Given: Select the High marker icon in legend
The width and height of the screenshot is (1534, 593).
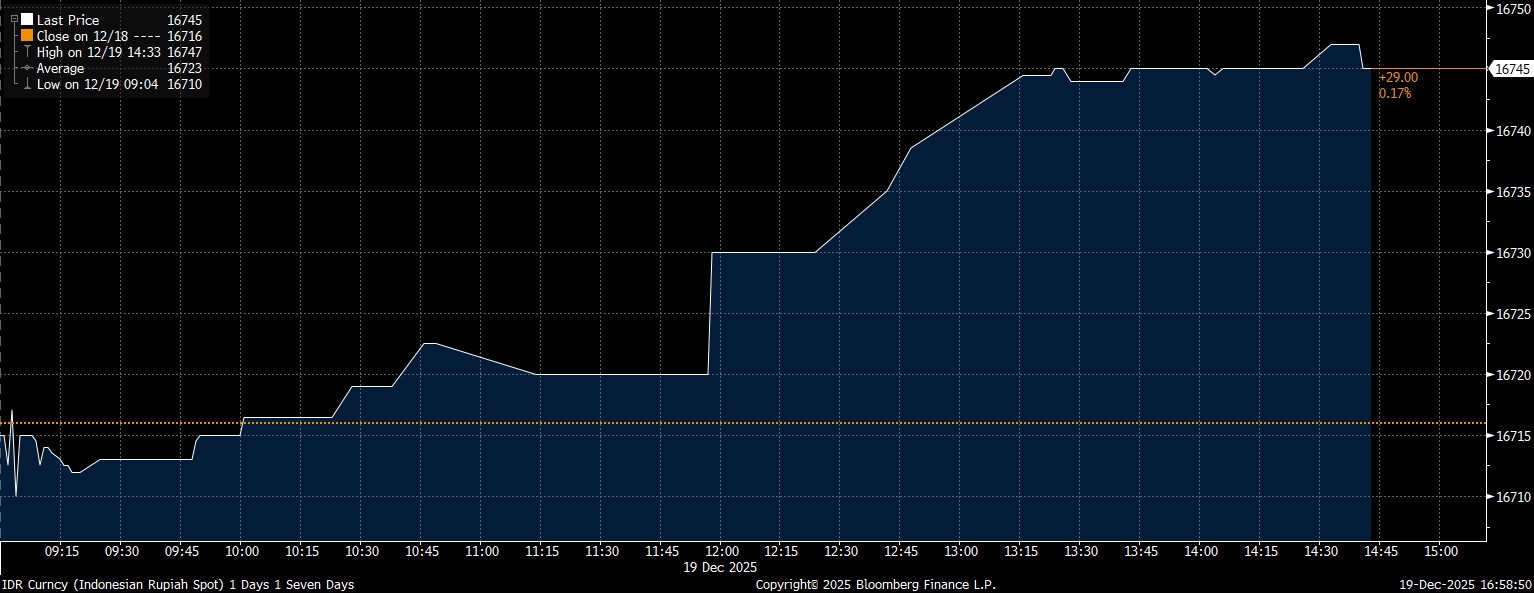Looking at the screenshot, I should point(27,52).
